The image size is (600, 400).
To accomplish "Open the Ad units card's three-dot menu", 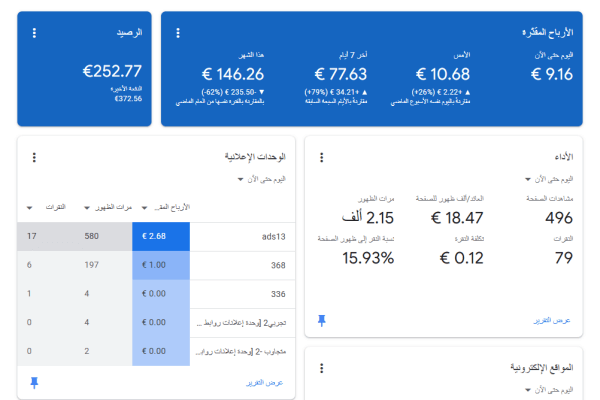I will click(35, 157).
